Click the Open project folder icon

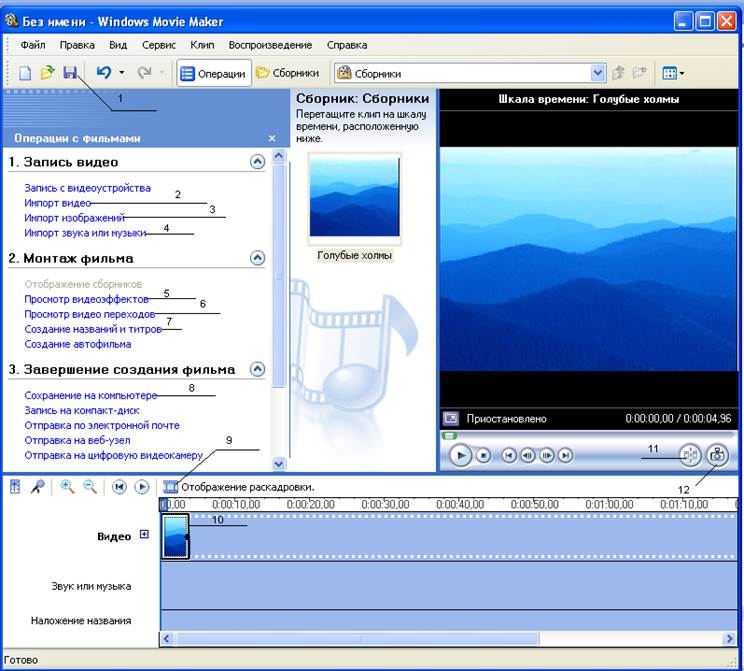pyautogui.click(x=47, y=73)
